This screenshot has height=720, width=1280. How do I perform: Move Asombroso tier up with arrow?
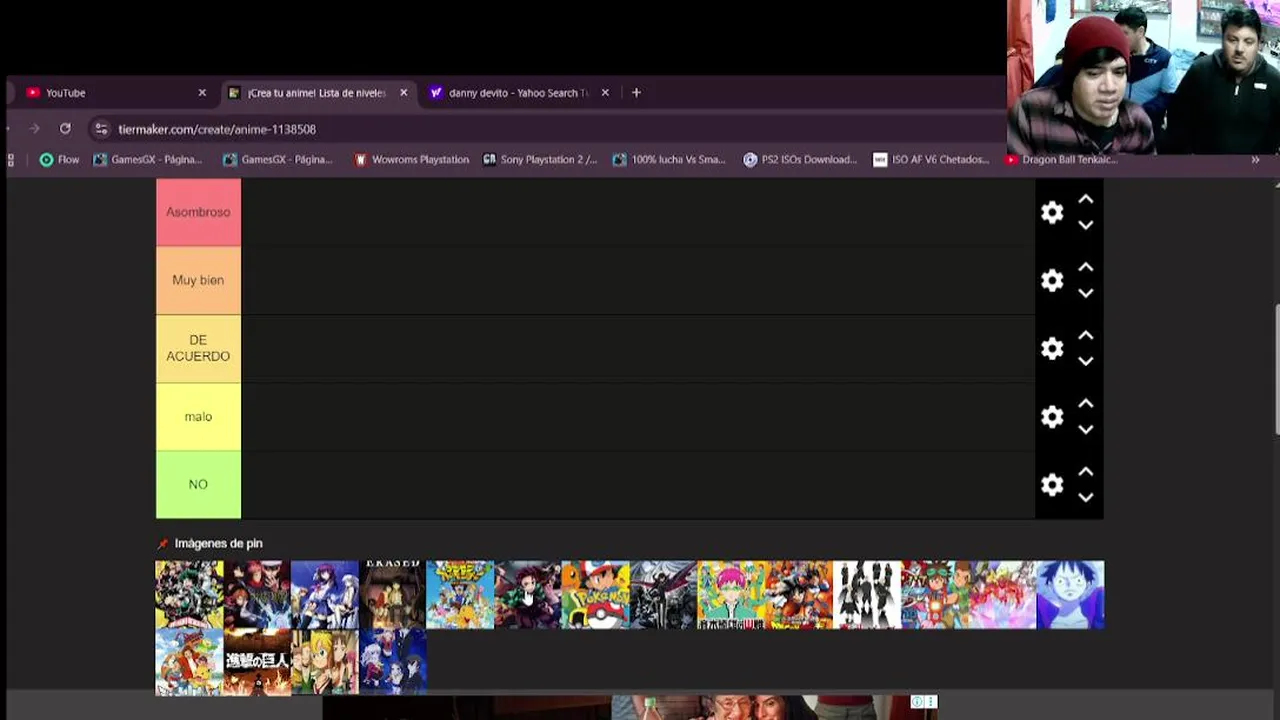click(1086, 200)
